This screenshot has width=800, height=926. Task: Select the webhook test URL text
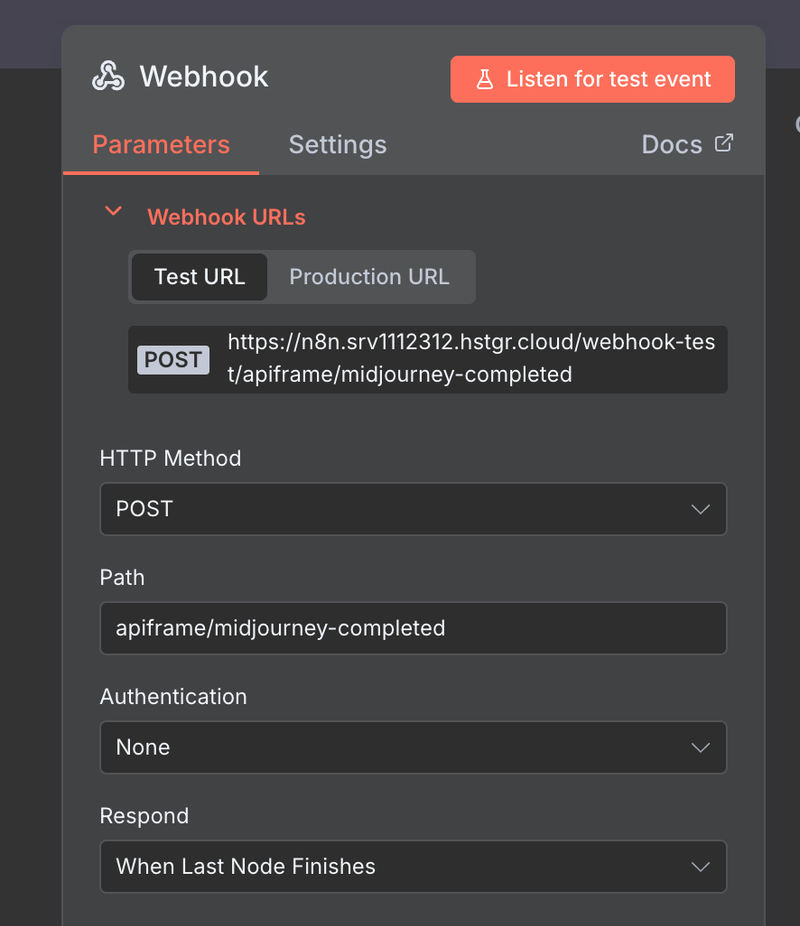click(470, 359)
